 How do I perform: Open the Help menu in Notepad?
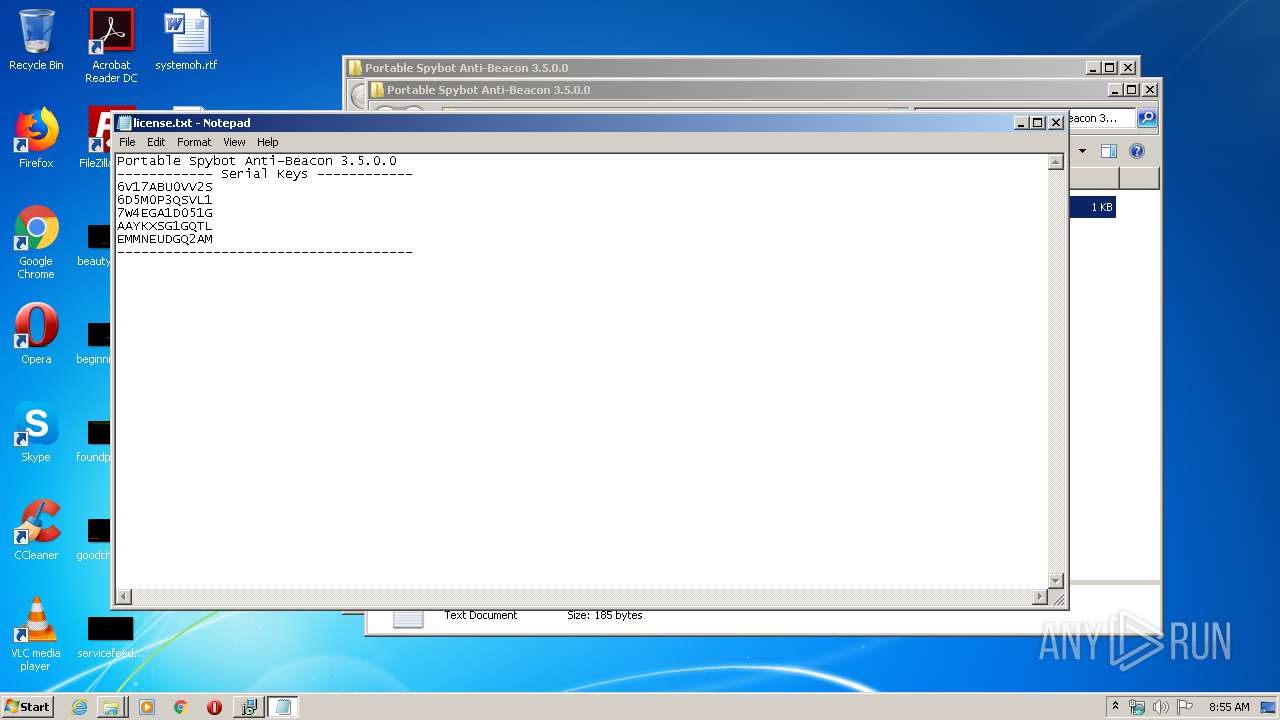click(x=267, y=142)
